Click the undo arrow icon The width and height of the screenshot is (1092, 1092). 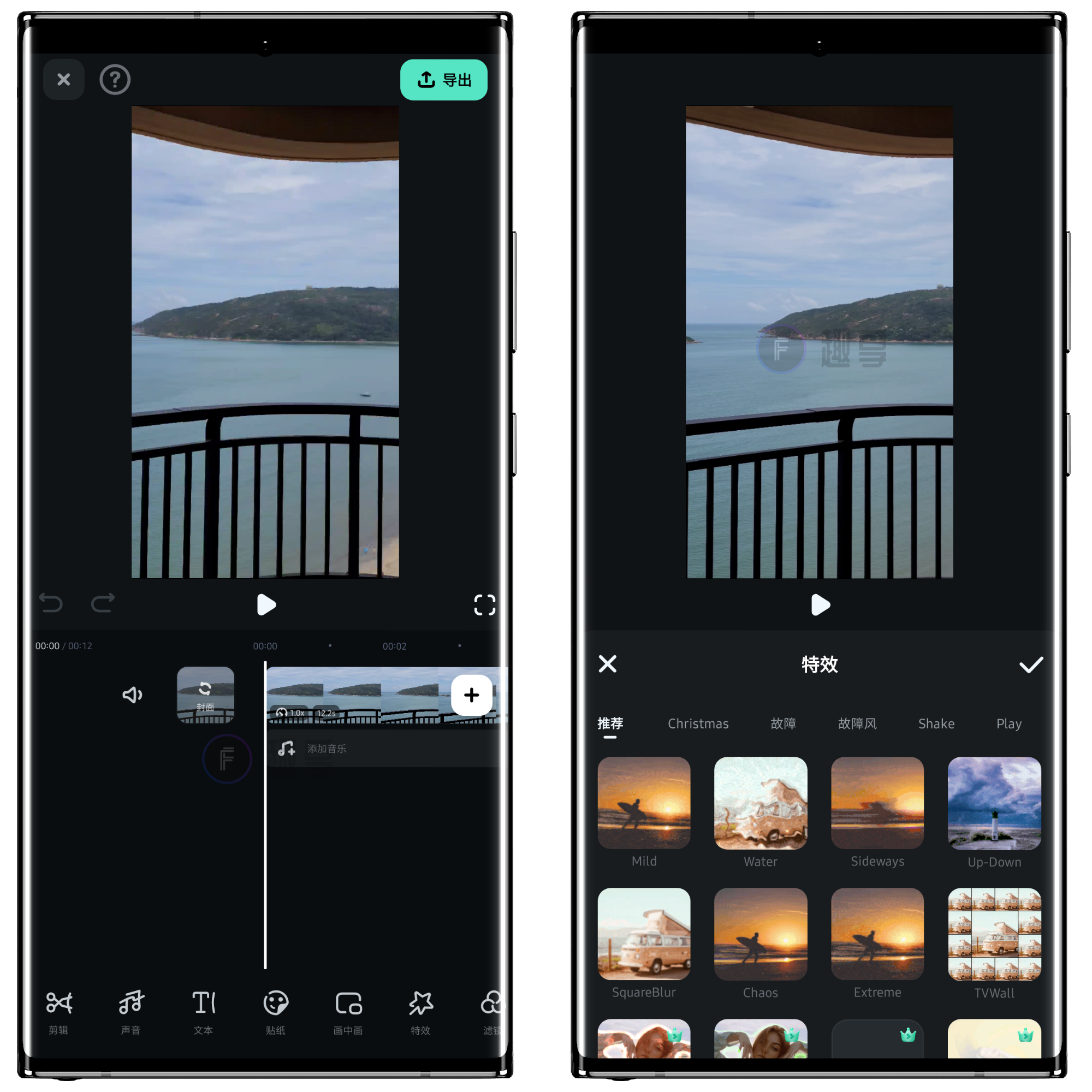(51, 601)
